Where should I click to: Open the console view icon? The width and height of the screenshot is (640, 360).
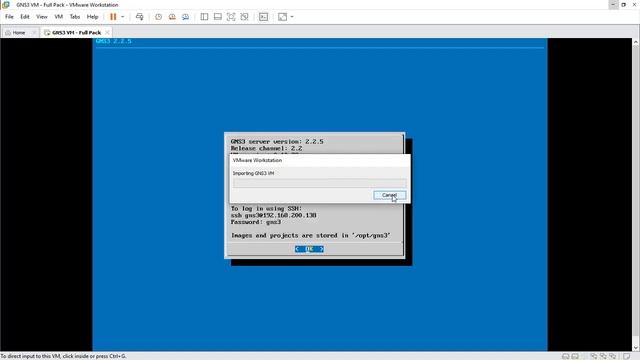264,17
